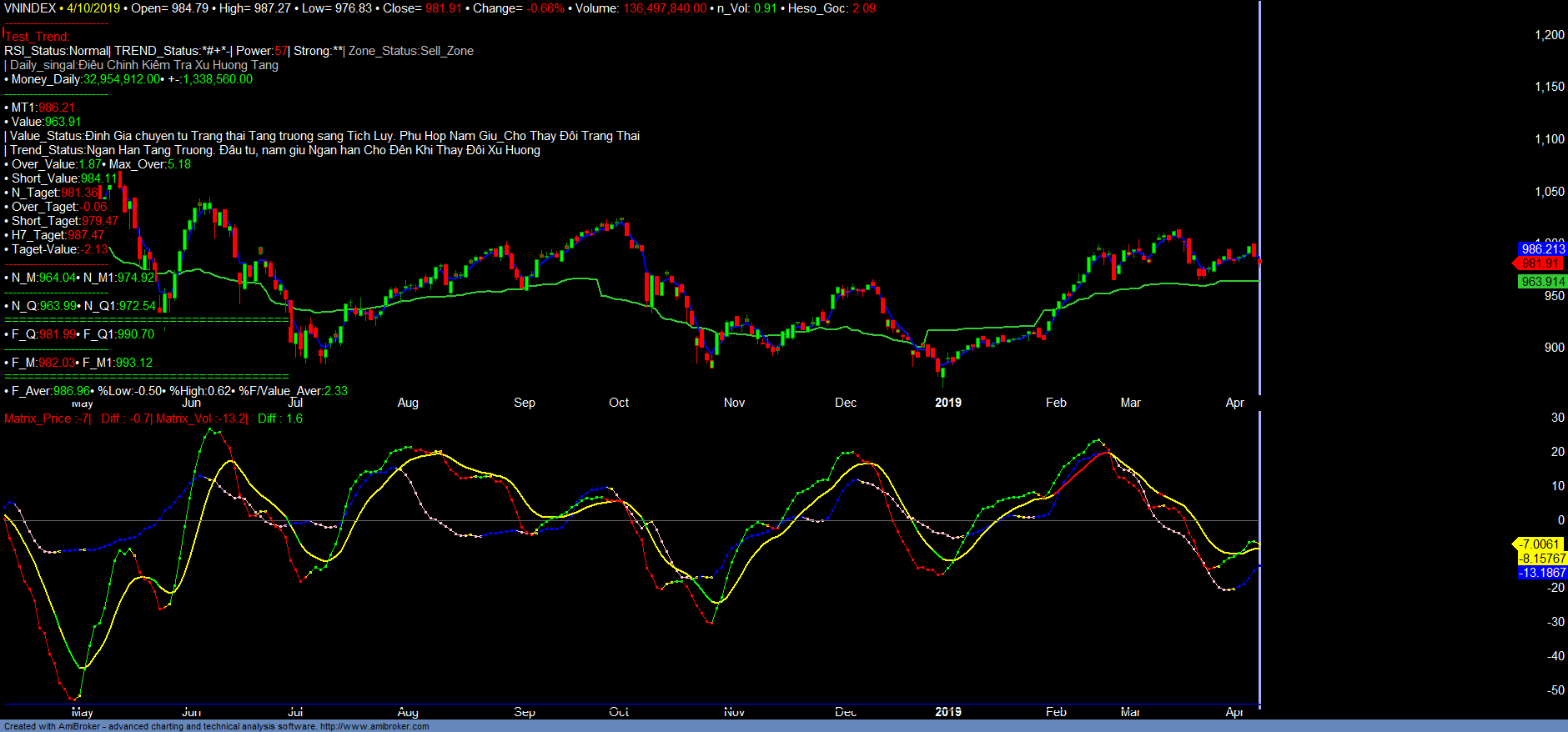Select the blue 986.213 price axis label

tap(1542, 249)
